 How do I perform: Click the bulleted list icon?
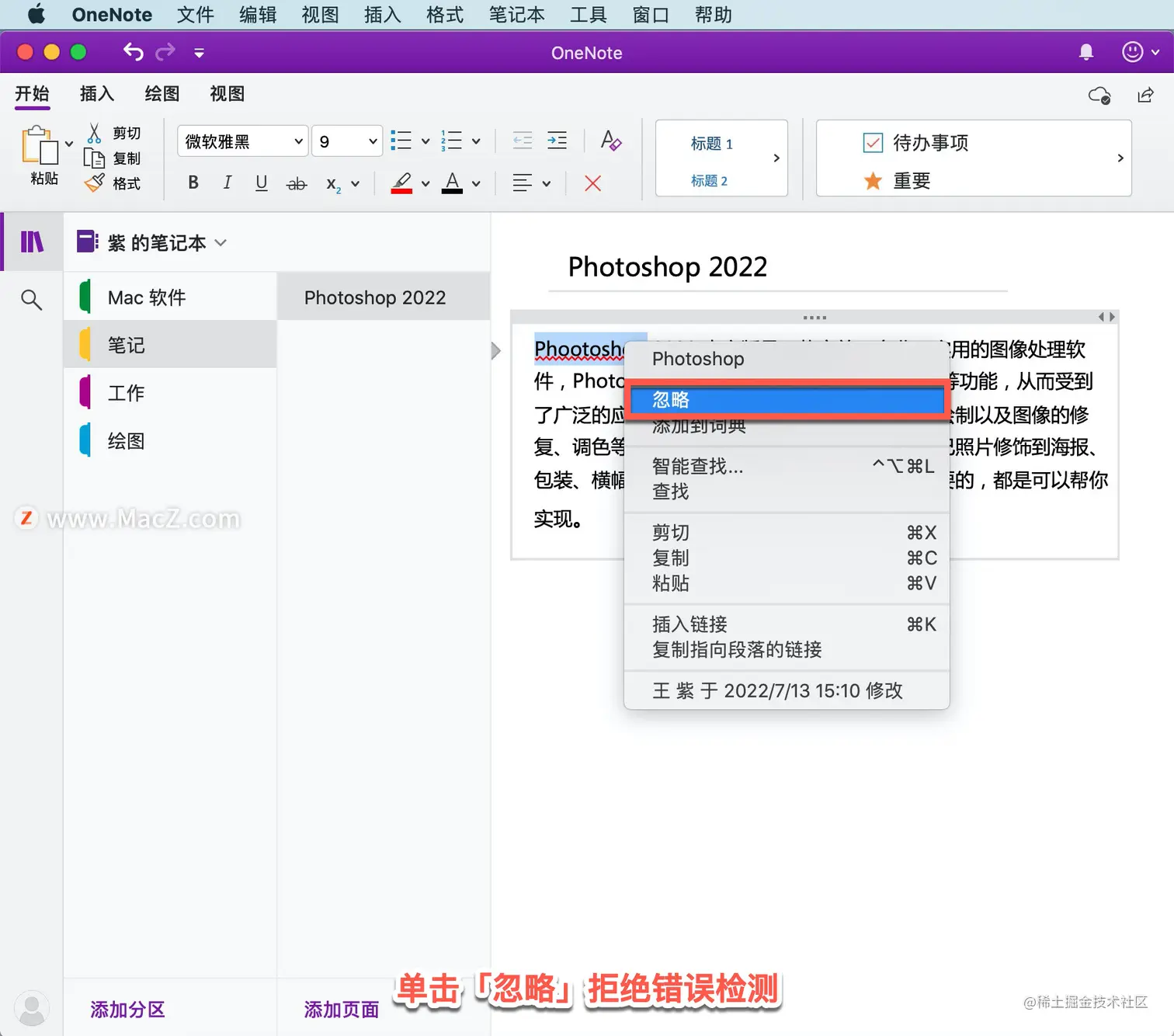401,141
